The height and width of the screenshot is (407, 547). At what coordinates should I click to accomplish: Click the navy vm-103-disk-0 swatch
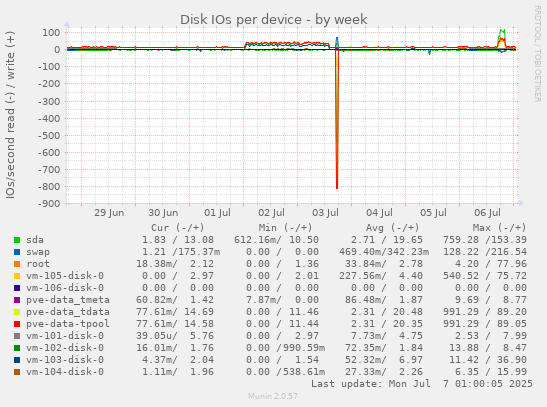tap(17, 360)
